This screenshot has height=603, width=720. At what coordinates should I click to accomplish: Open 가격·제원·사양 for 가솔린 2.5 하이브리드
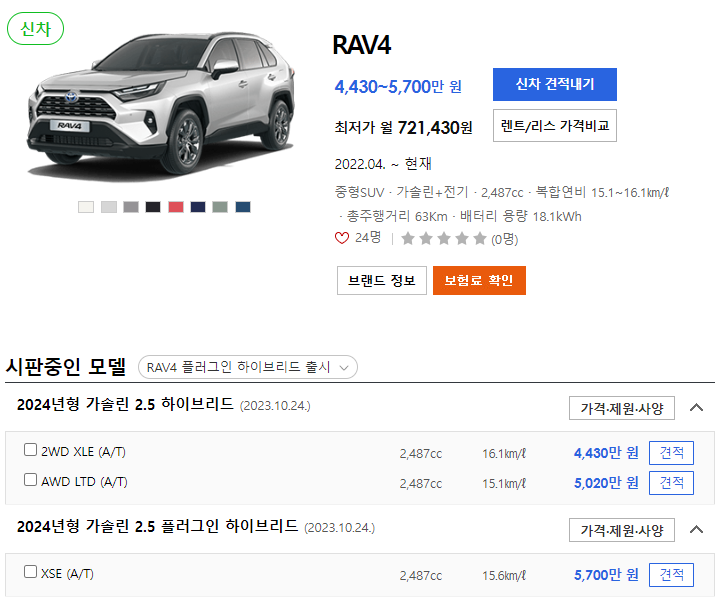click(622, 408)
